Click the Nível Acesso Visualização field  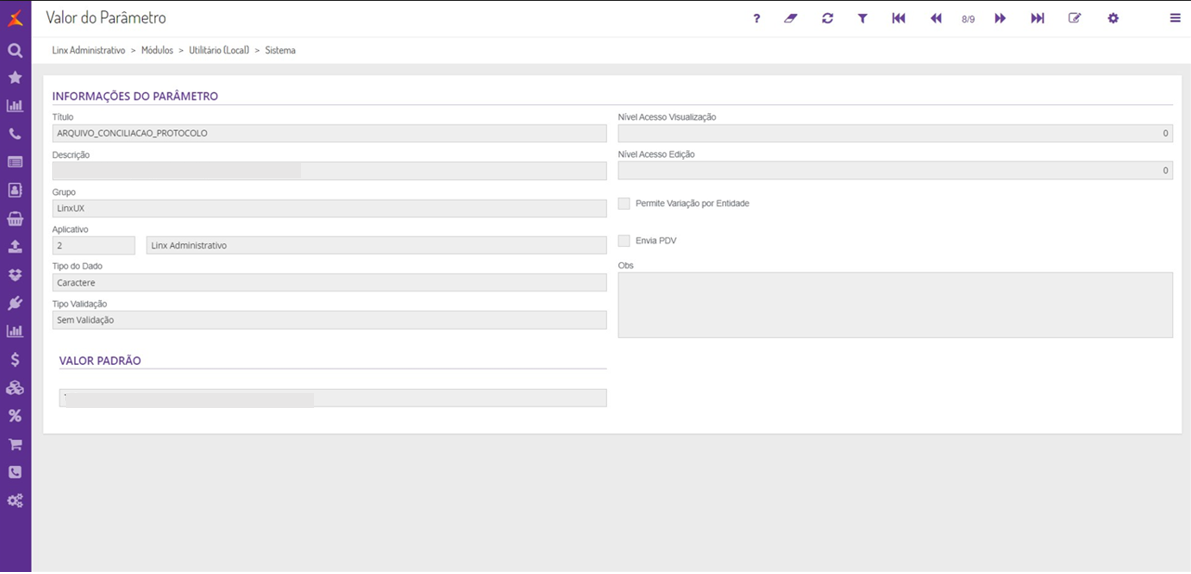pos(896,134)
